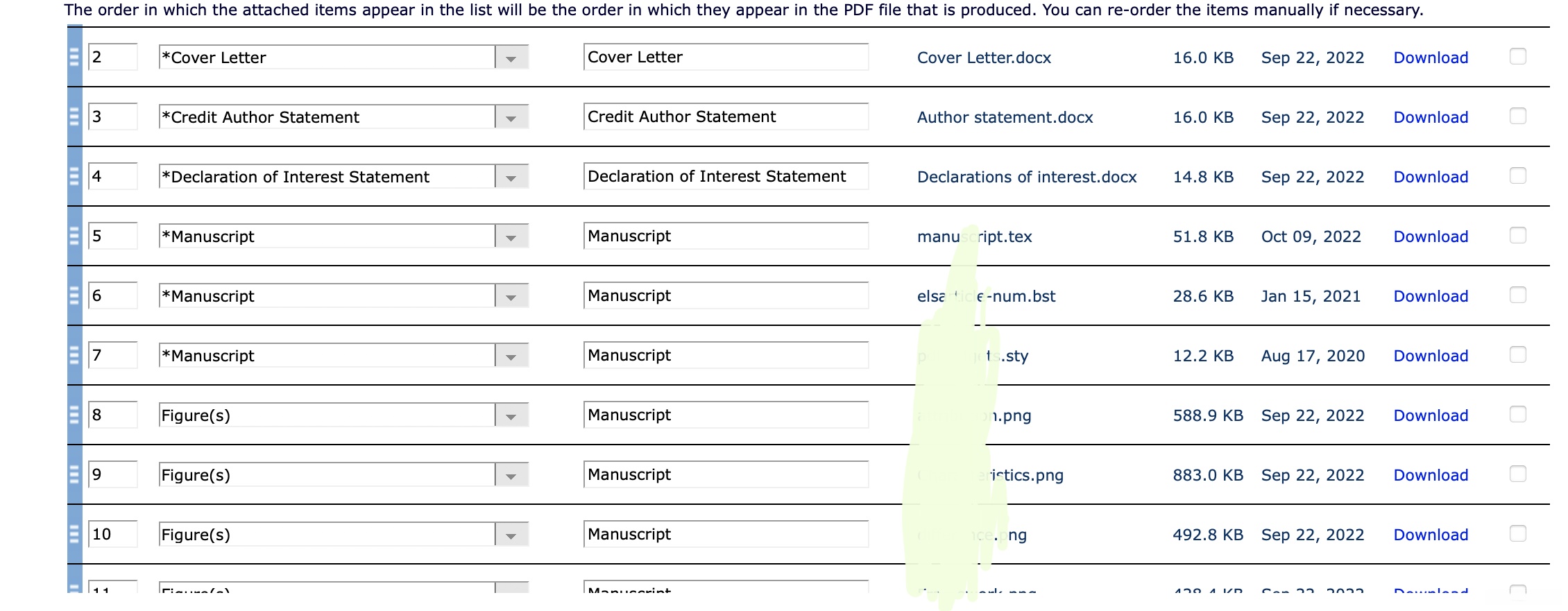Image resolution: width=1568 pixels, height=611 pixels.
Task: Open the *Cover Letter item type dropdown
Action: 511,58
